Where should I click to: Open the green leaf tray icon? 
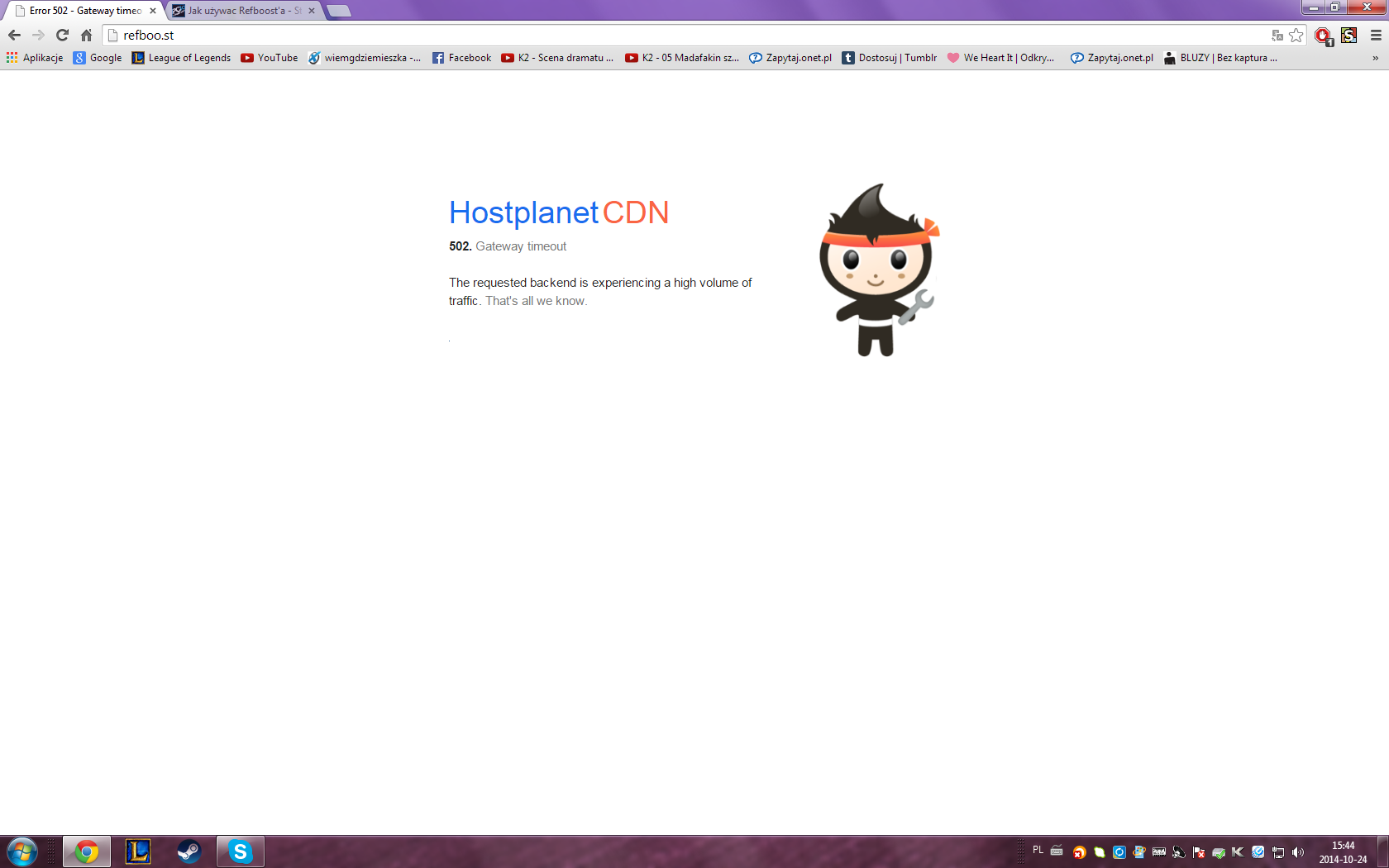tap(1100, 852)
